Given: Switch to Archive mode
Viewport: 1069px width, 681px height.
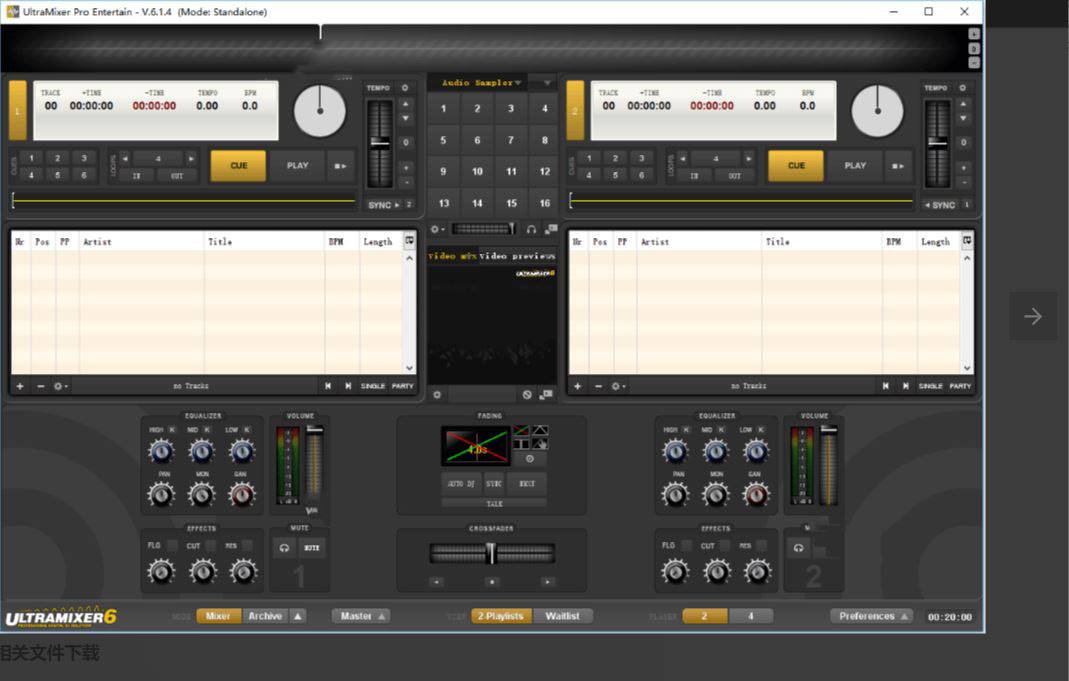Looking at the screenshot, I should click(x=265, y=616).
